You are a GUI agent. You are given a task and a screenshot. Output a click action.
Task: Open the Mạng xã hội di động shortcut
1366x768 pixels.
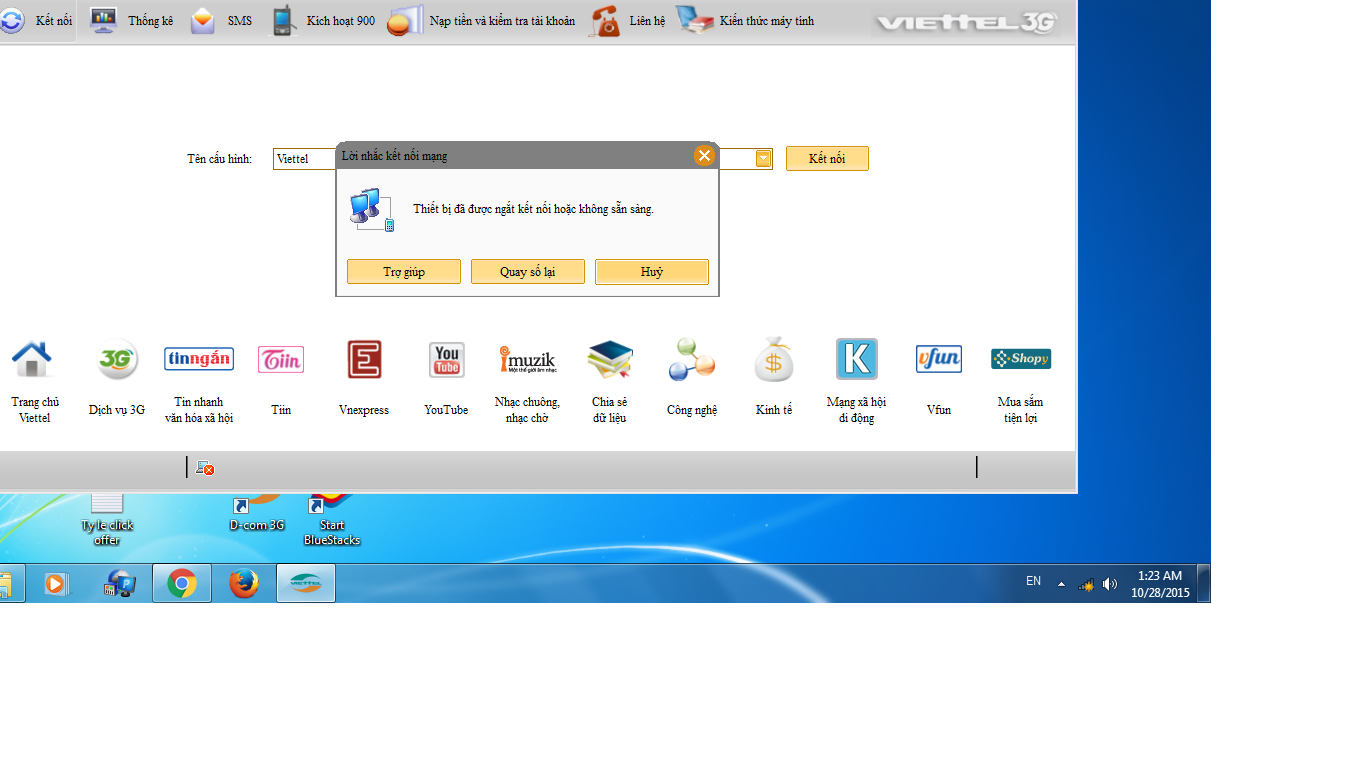tap(856, 381)
